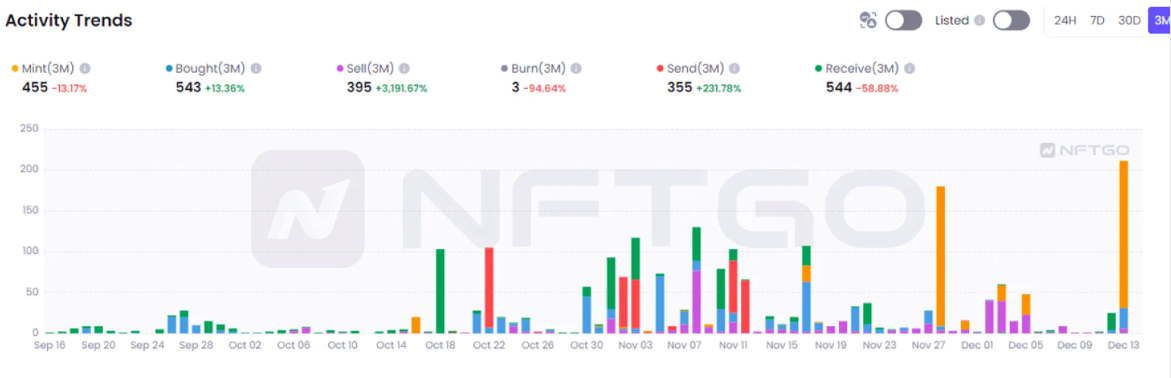Click the info icon next to Listed
The width and height of the screenshot is (1171, 378).
979,21
